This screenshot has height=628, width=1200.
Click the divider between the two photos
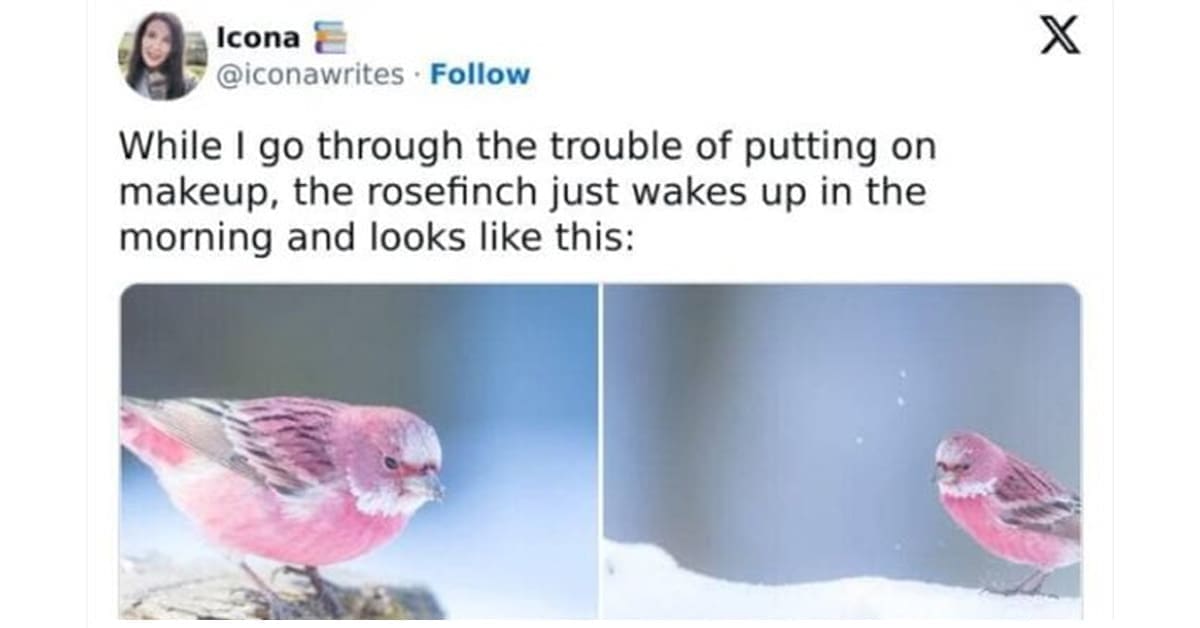click(x=600, y=451)
